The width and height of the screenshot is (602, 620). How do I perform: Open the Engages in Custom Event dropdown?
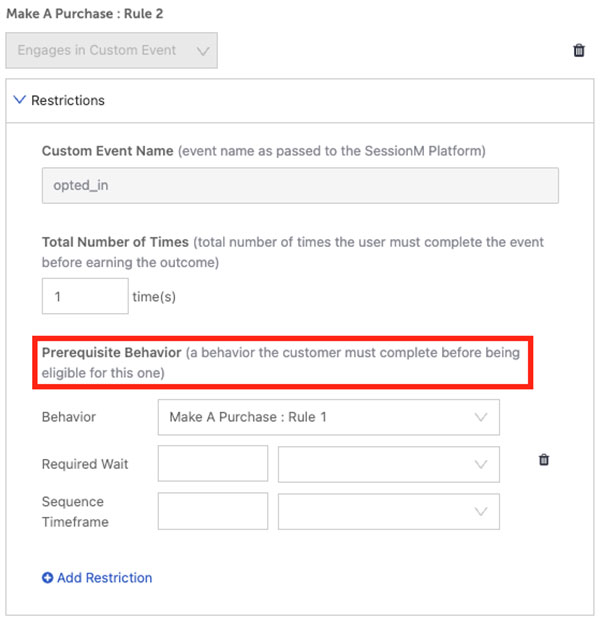click(111, 51)
